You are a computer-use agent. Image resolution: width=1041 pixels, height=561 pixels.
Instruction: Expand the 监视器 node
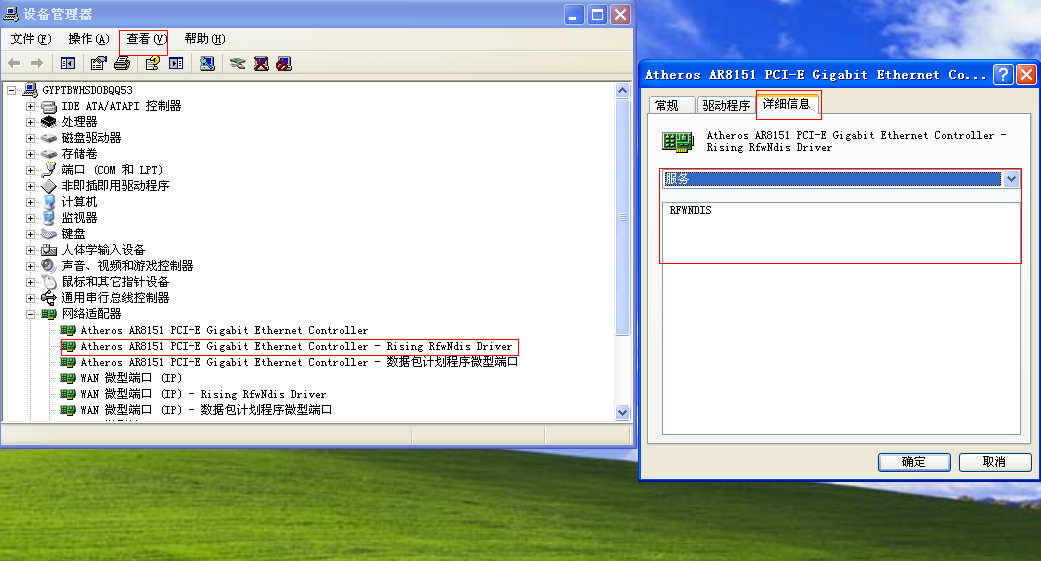[31, 218]
